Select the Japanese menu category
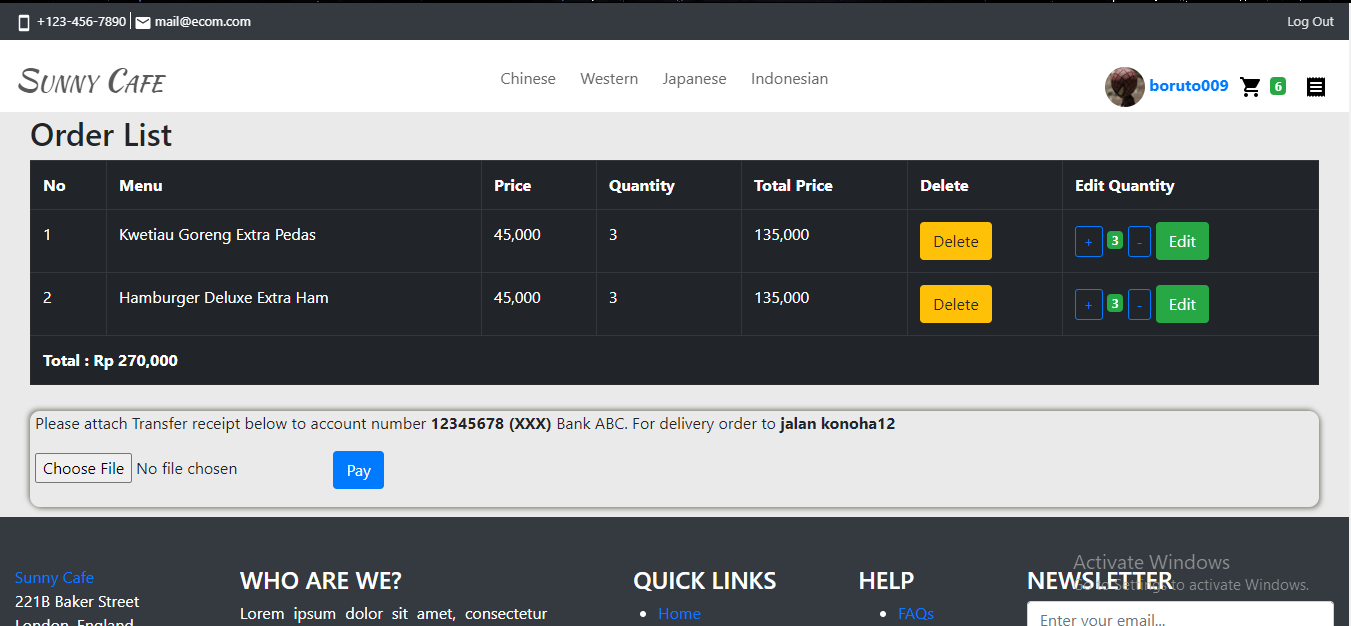 (694, 79)
